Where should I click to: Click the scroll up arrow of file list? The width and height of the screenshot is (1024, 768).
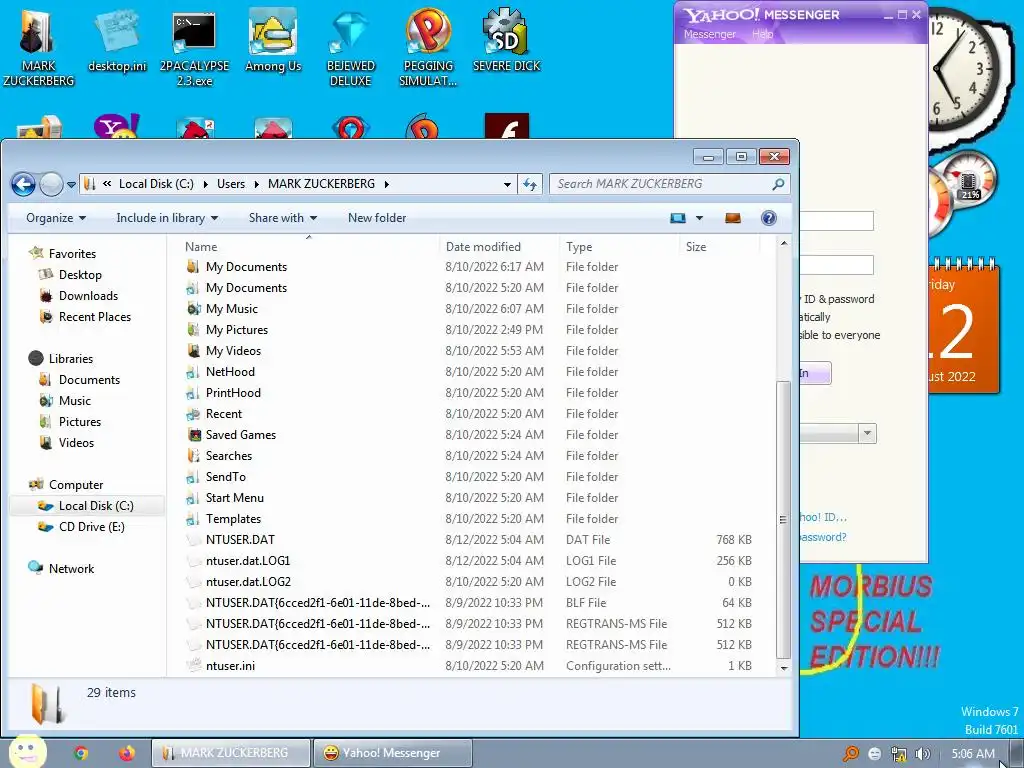click(784, 244)
